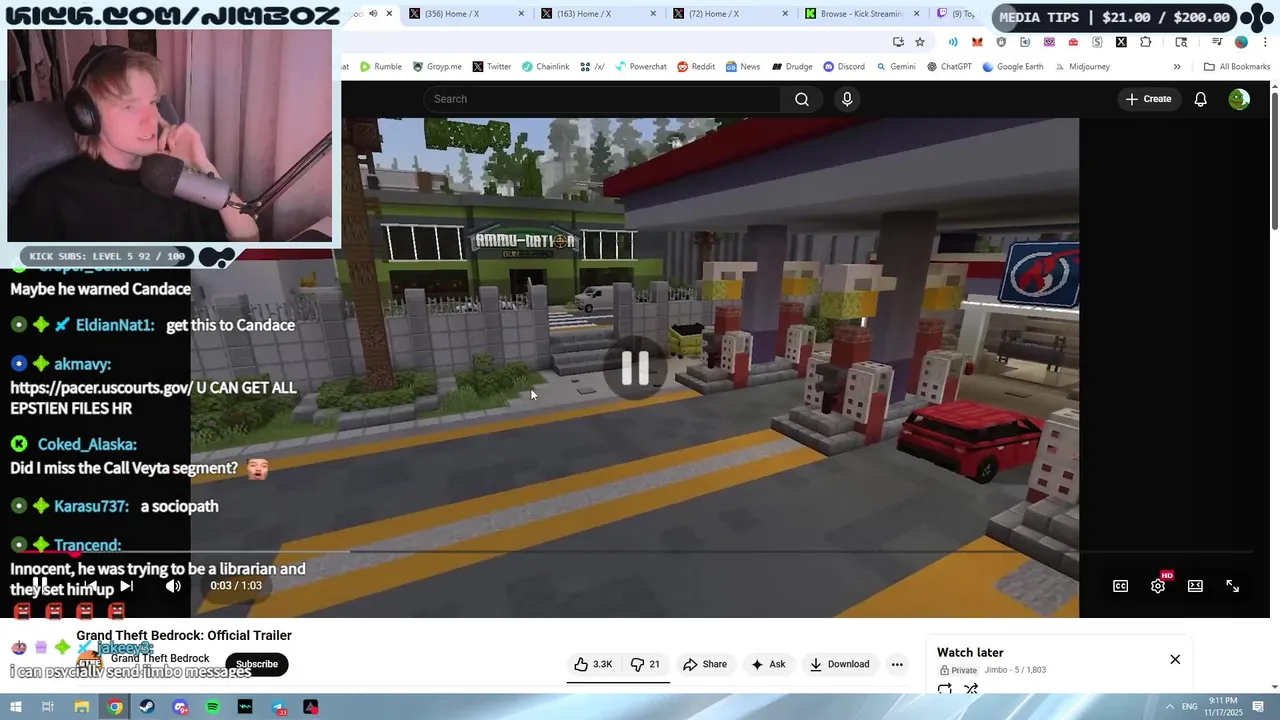
Task: Like the video with thumbs up
Action: 593,664
